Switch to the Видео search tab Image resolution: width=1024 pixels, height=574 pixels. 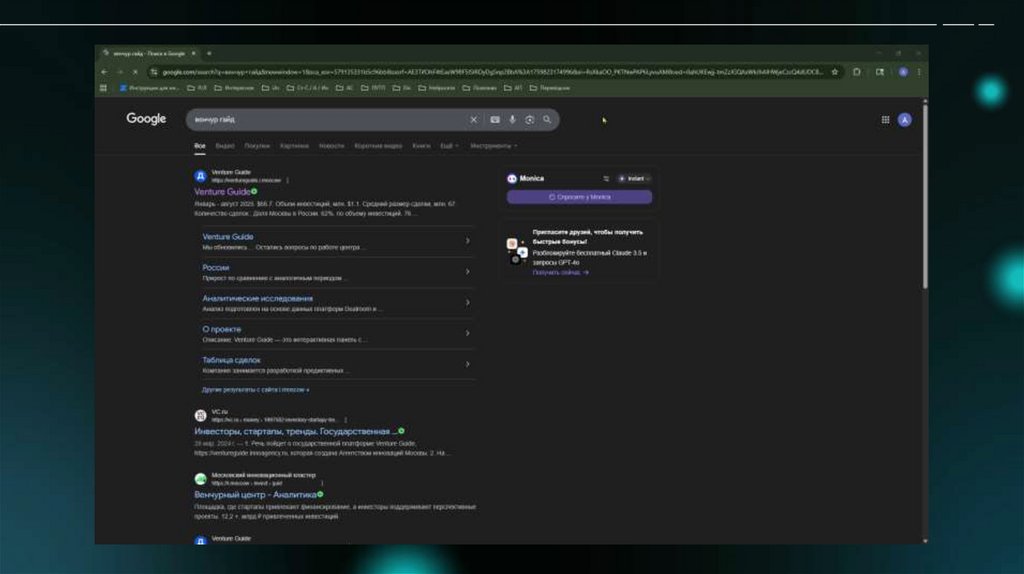pos(225,146)
